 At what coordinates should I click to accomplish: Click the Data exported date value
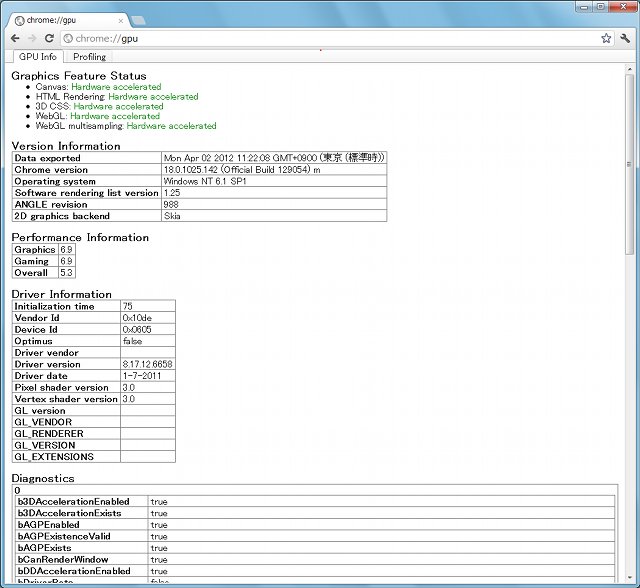(274, 158)
